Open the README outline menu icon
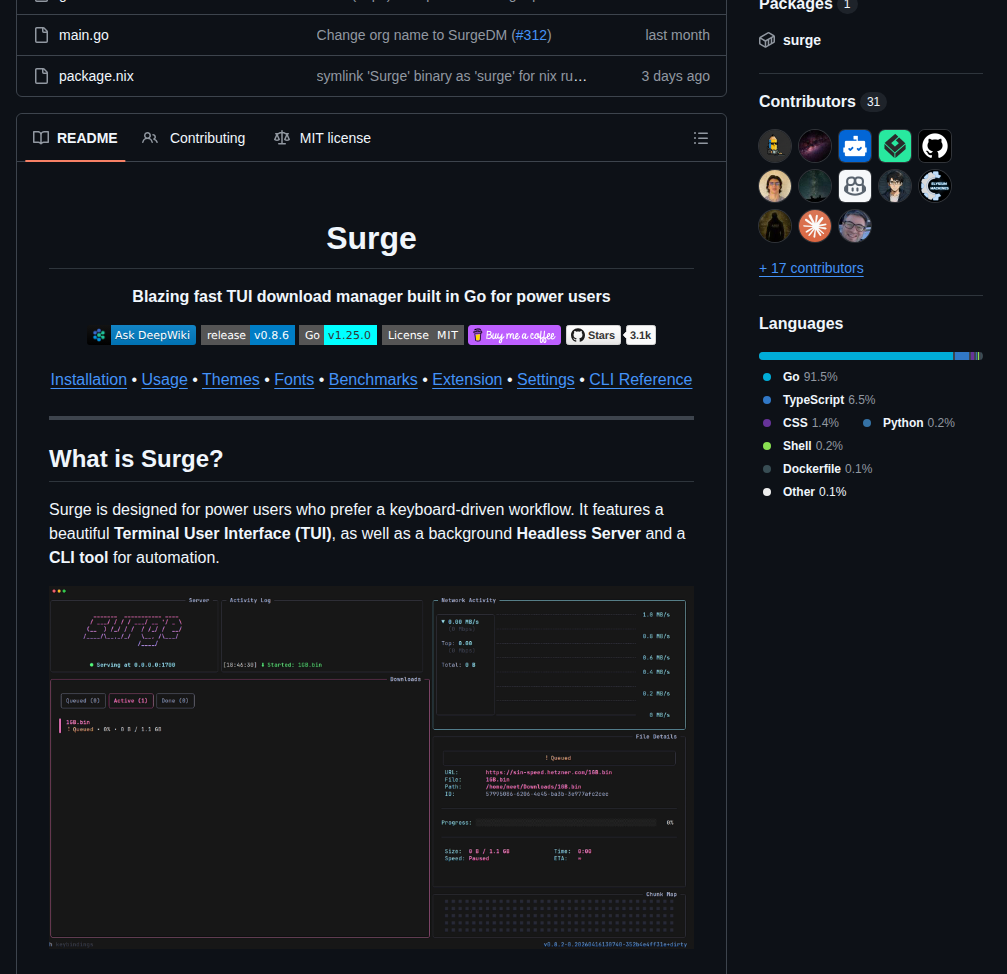1007x974 pixels. click(x=701, y=138)
